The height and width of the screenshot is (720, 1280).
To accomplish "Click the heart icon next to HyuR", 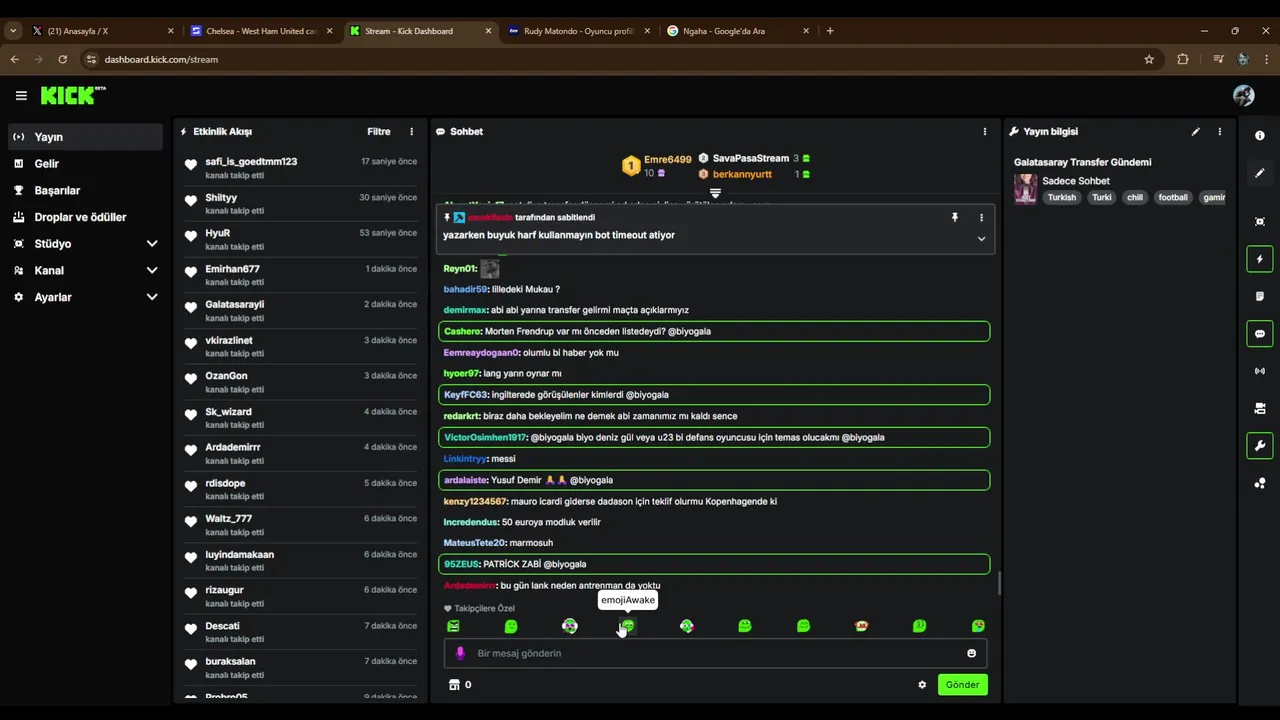I will point(191,236).
